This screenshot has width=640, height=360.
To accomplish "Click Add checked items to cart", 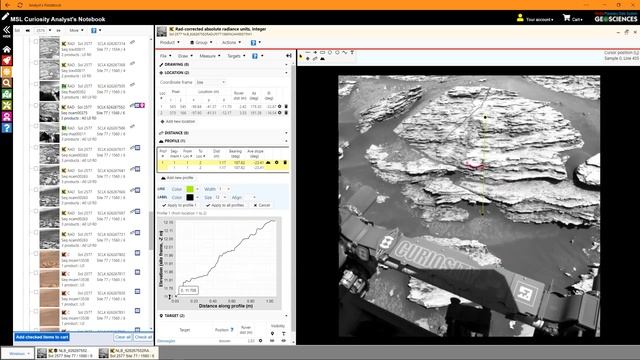I will tap(42, 337).
